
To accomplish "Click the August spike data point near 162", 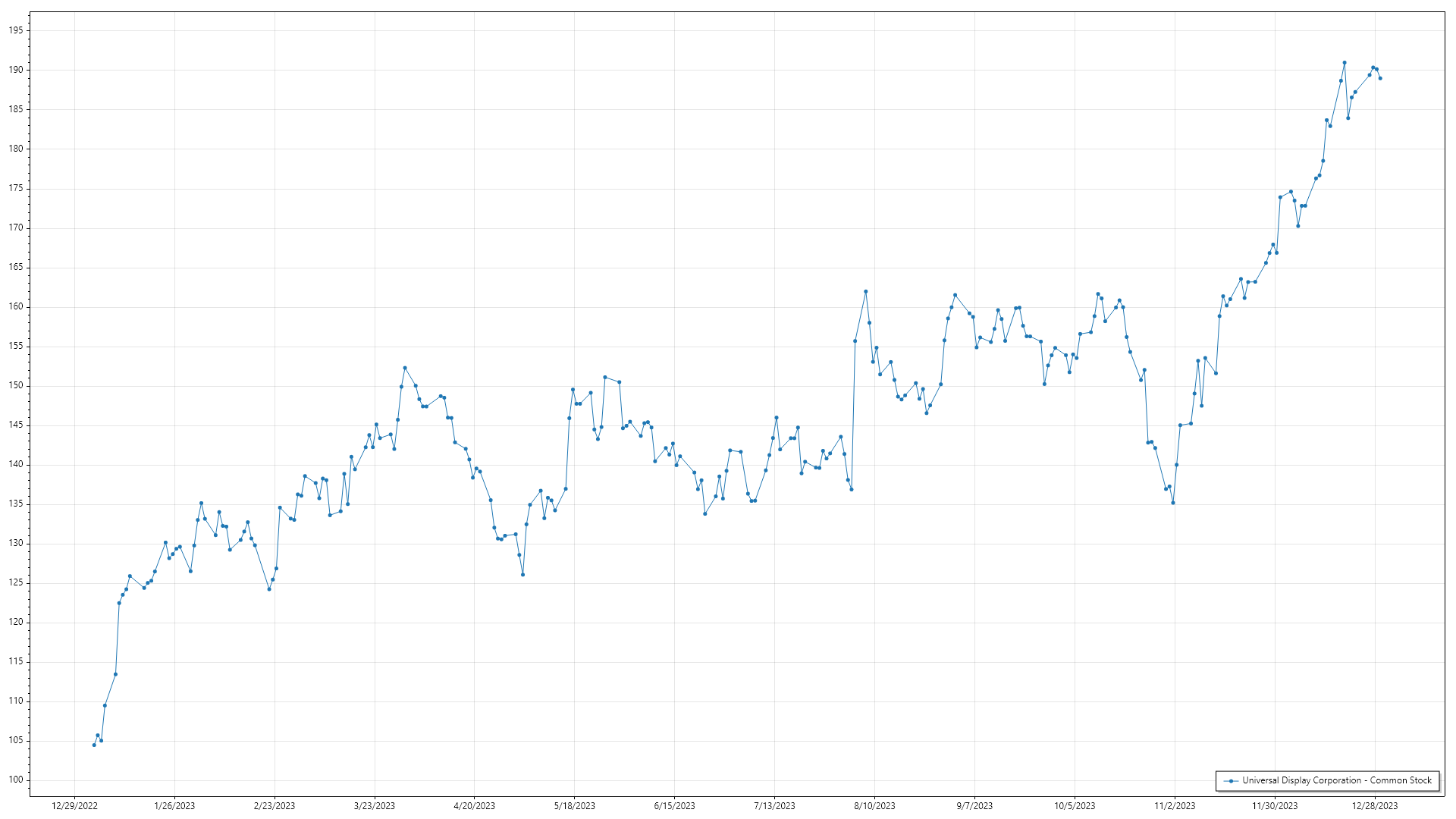I will pyautogui.click(x=866, y=291).
